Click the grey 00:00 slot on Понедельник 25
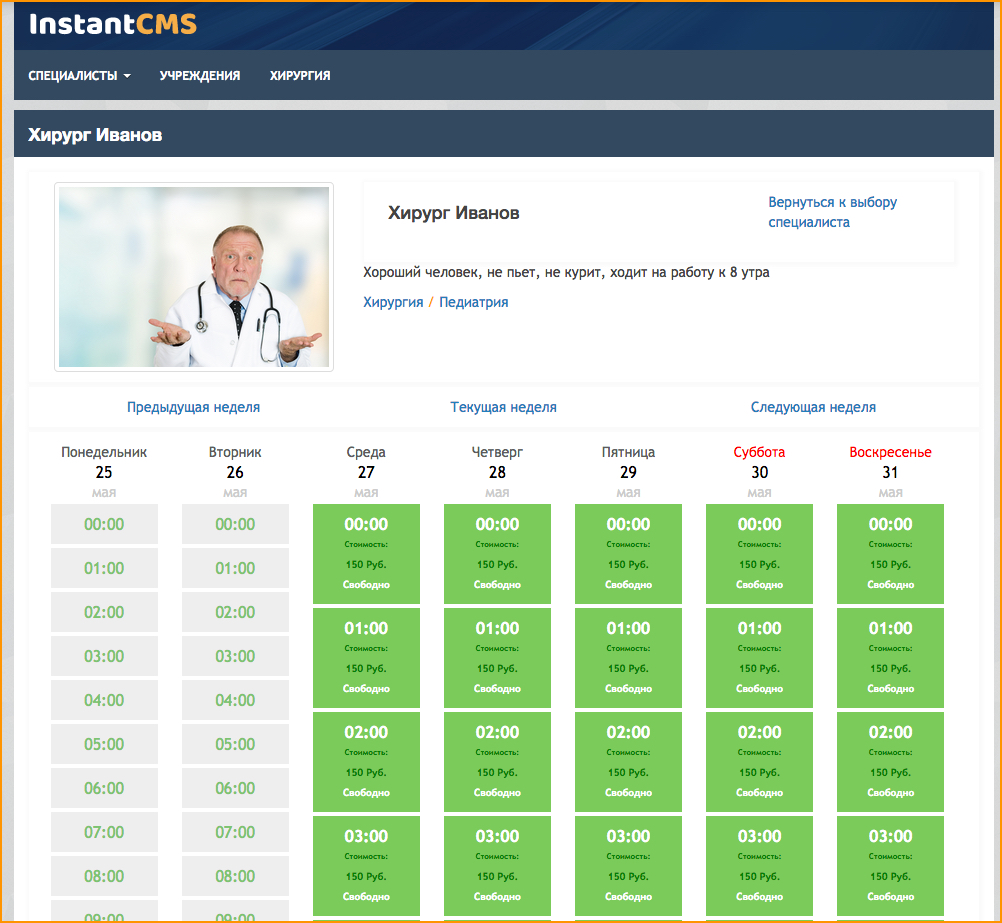This screenshot has height=923, width=1002. coord(104,524)
